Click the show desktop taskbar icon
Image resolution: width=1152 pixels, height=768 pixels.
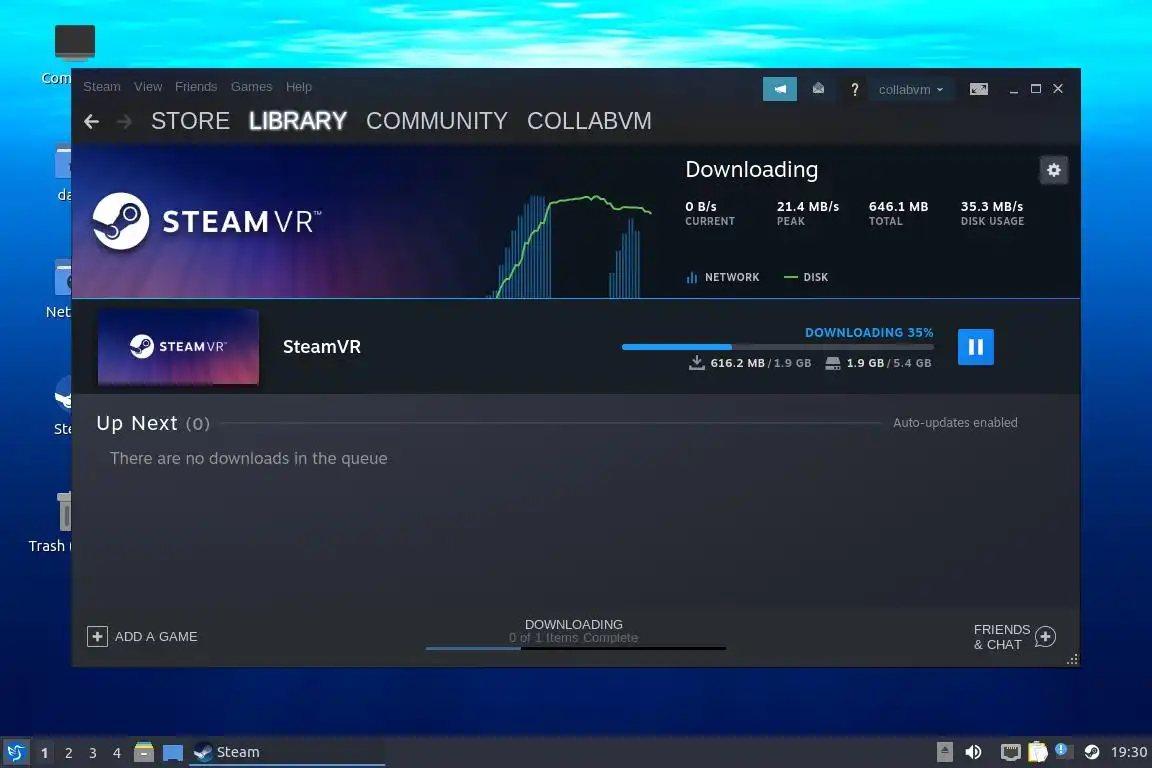173,753
